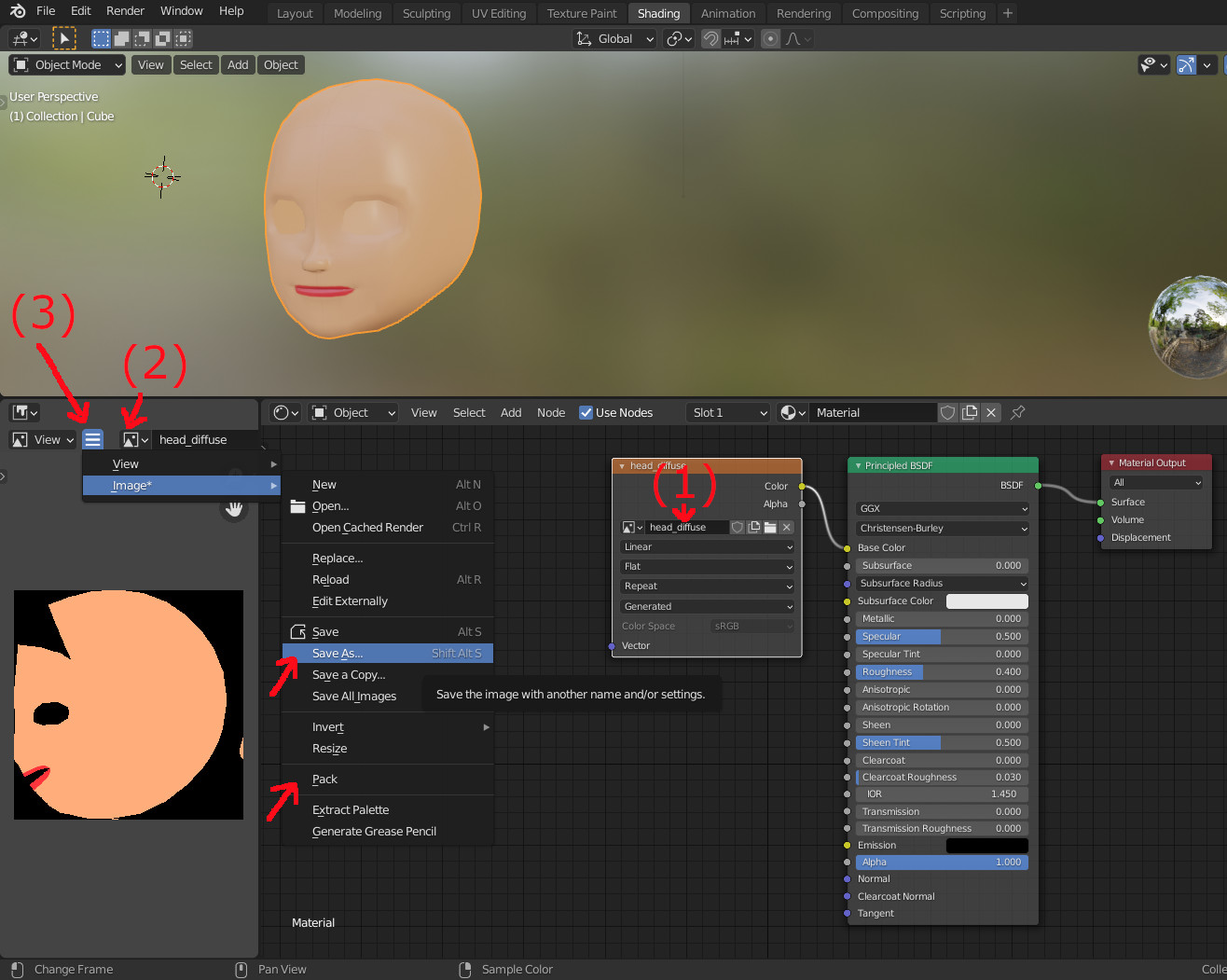The width and height of the screenshot is (1227, 980).
Task: Click the blue hamburger menu icon beside View
Action: 92,438
